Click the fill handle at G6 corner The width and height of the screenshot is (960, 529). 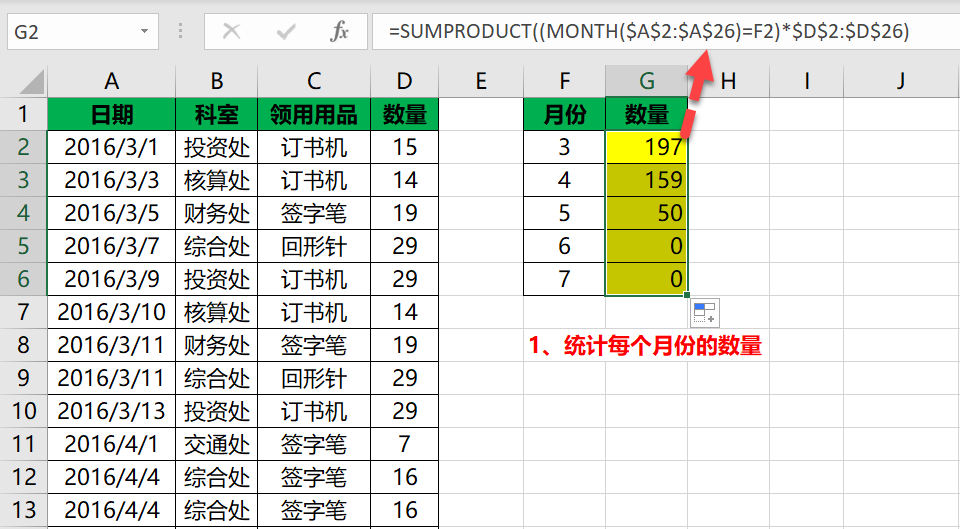[687, 295]
